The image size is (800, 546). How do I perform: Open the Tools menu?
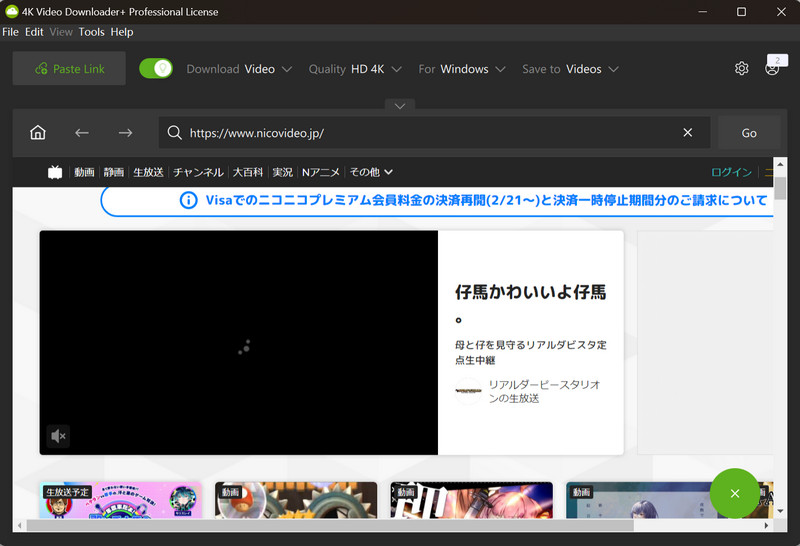coord(91,32)
